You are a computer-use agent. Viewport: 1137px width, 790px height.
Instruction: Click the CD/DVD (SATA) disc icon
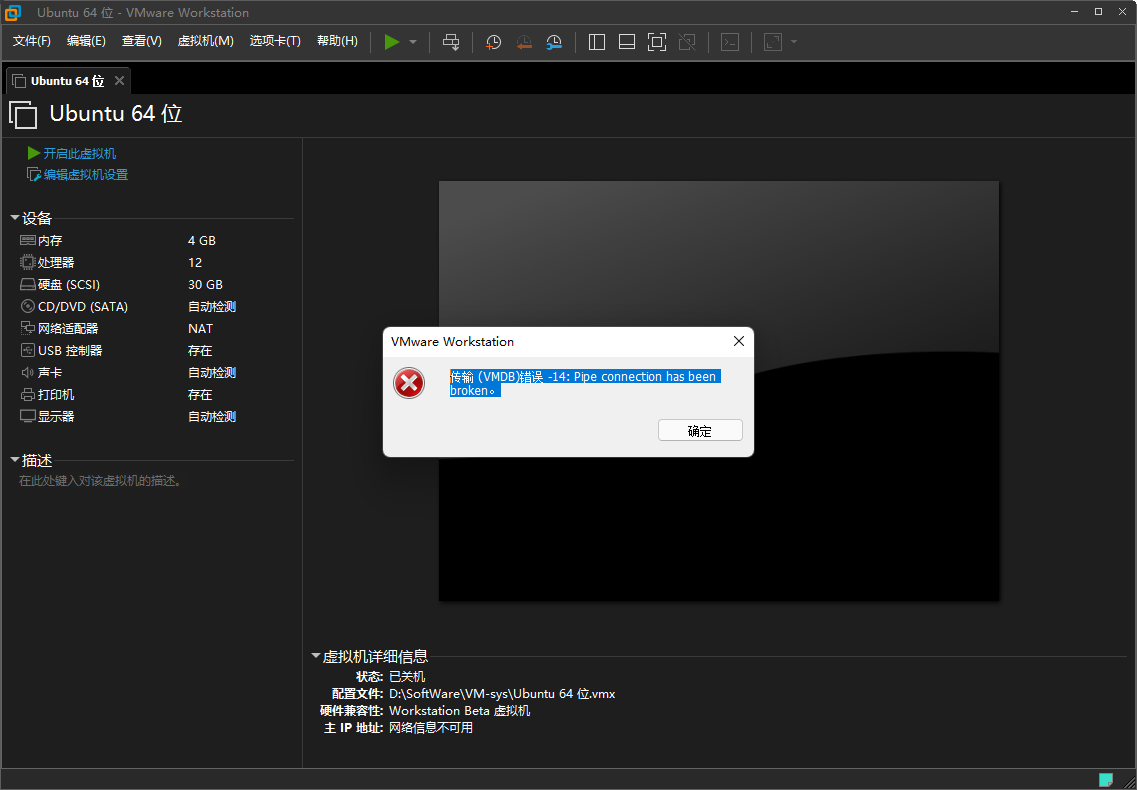click(28, 306)
